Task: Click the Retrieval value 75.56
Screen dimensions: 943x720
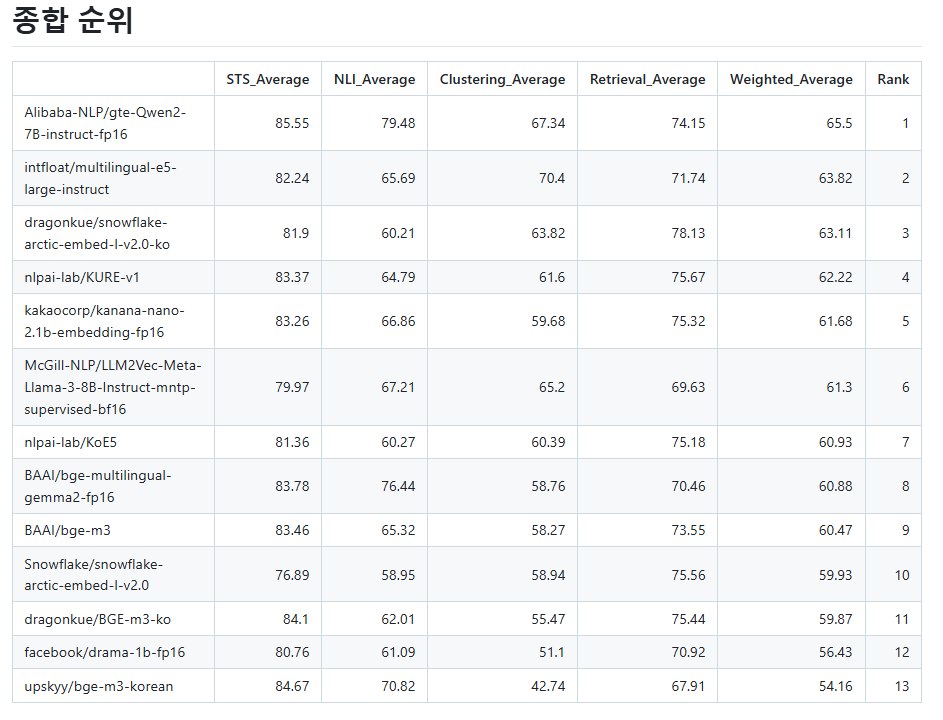Action: point(688,575)
